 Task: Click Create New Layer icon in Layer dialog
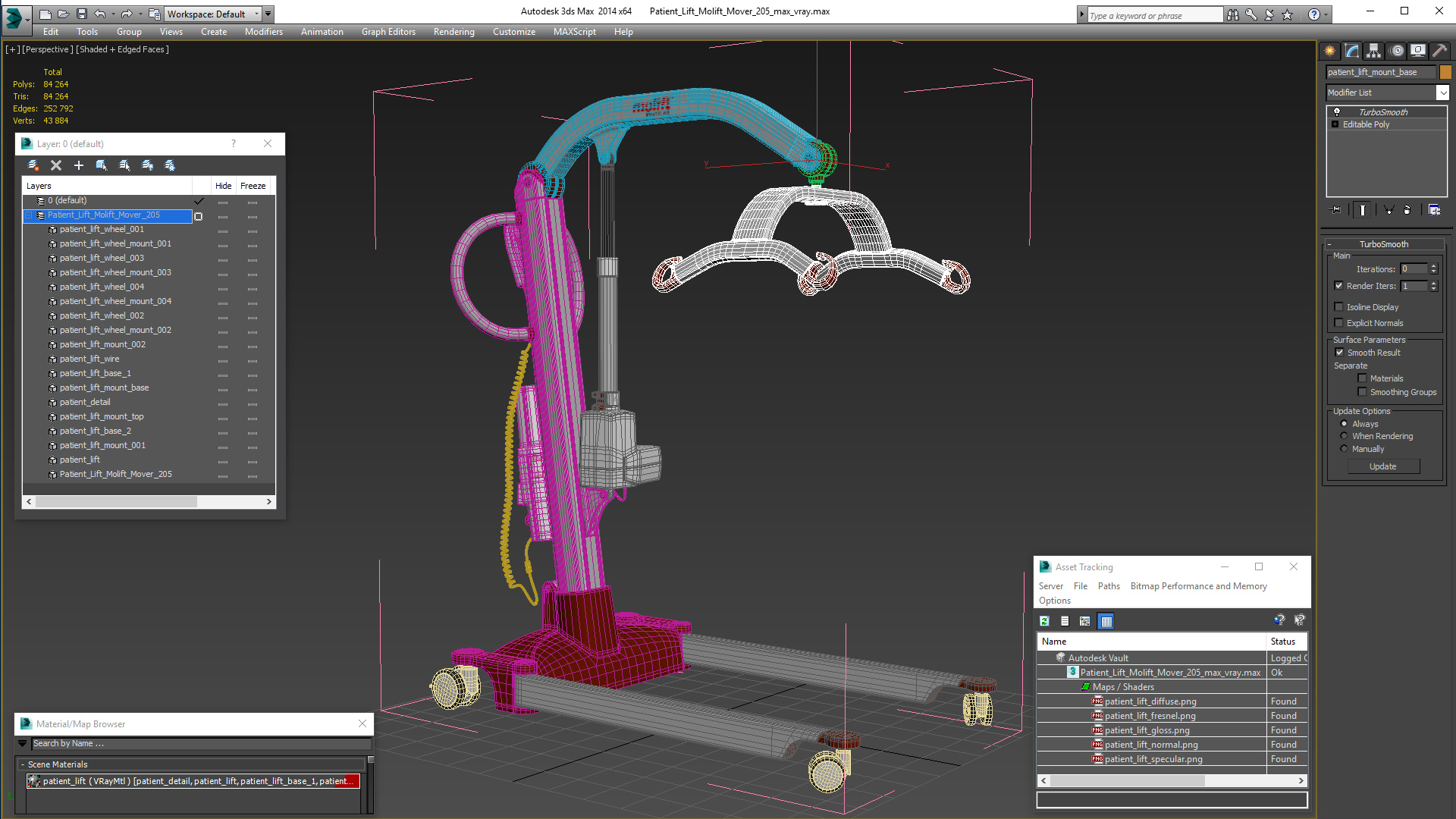33,165
